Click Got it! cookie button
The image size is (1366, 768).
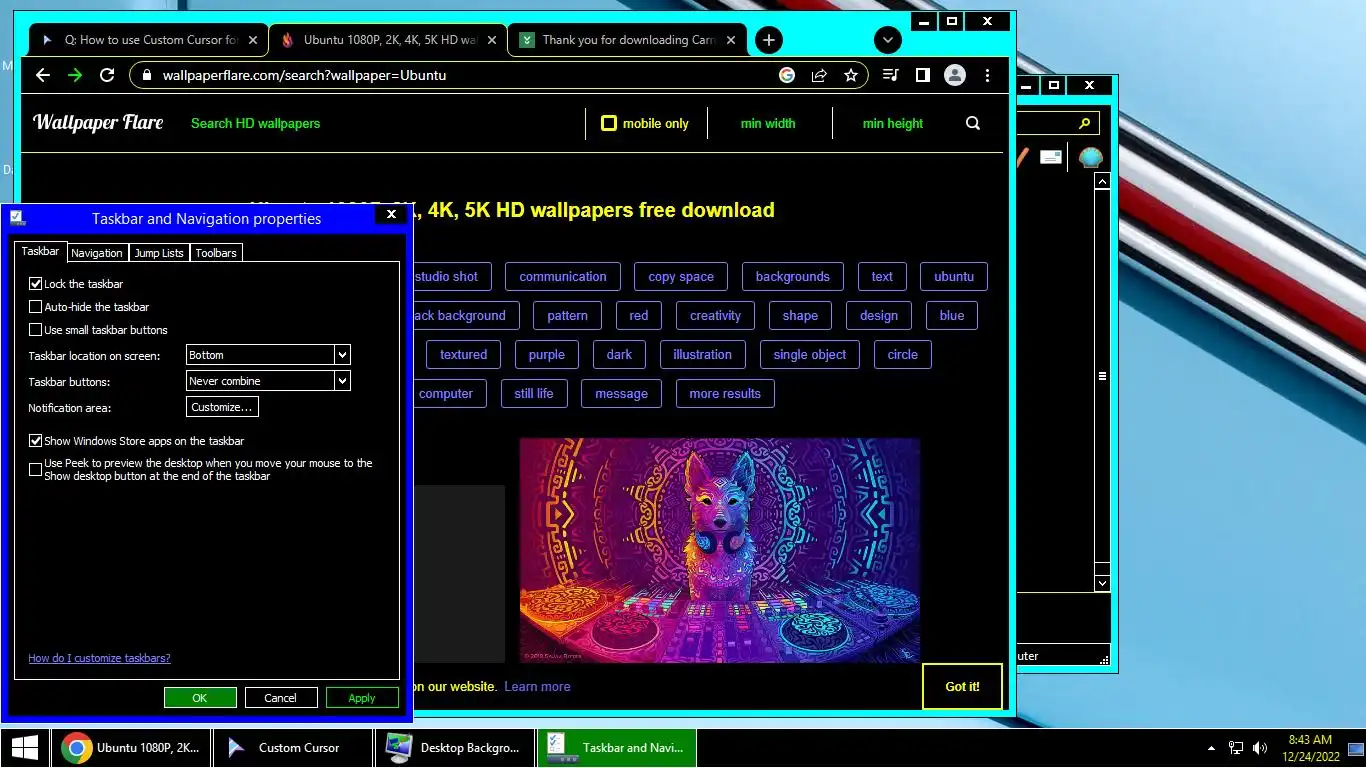[962, 686]
